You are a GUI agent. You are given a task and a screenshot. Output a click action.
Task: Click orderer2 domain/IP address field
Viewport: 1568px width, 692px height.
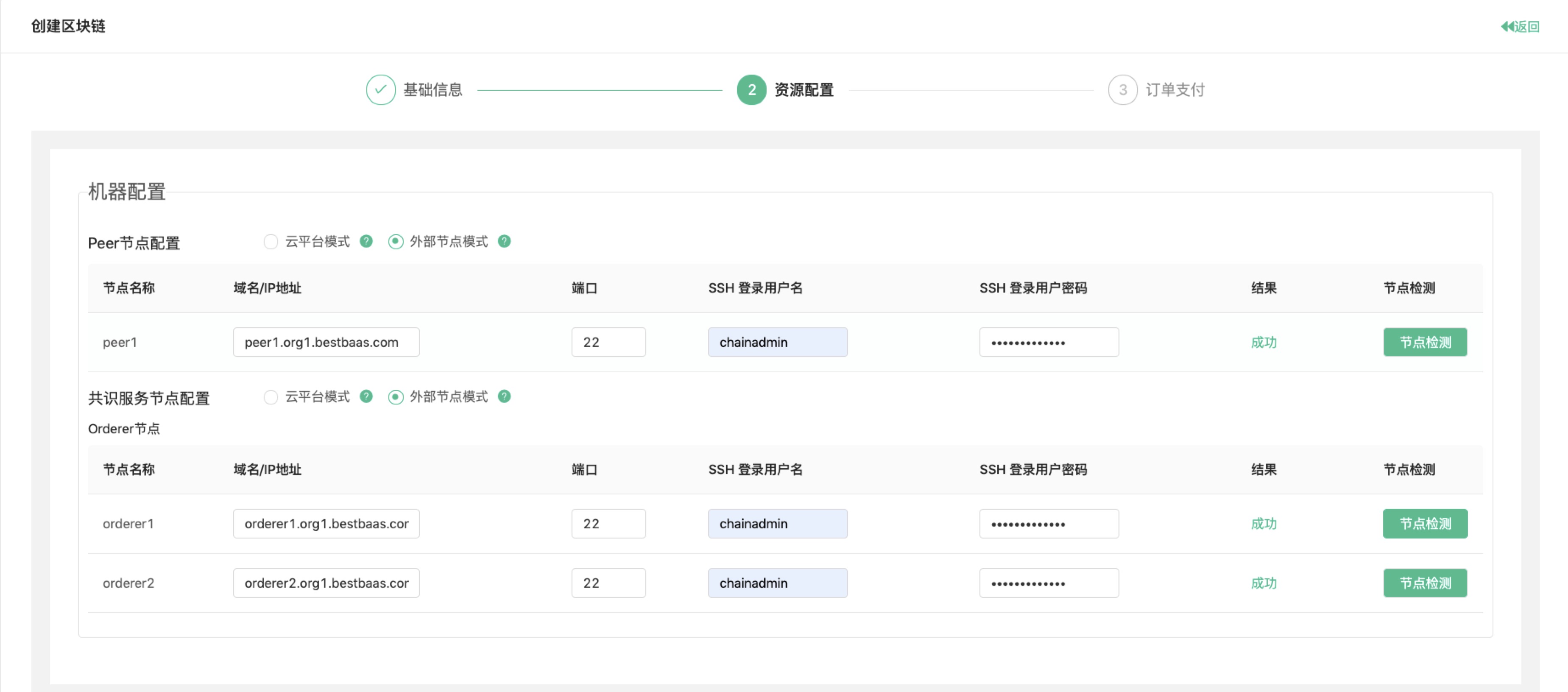point(326,583)
